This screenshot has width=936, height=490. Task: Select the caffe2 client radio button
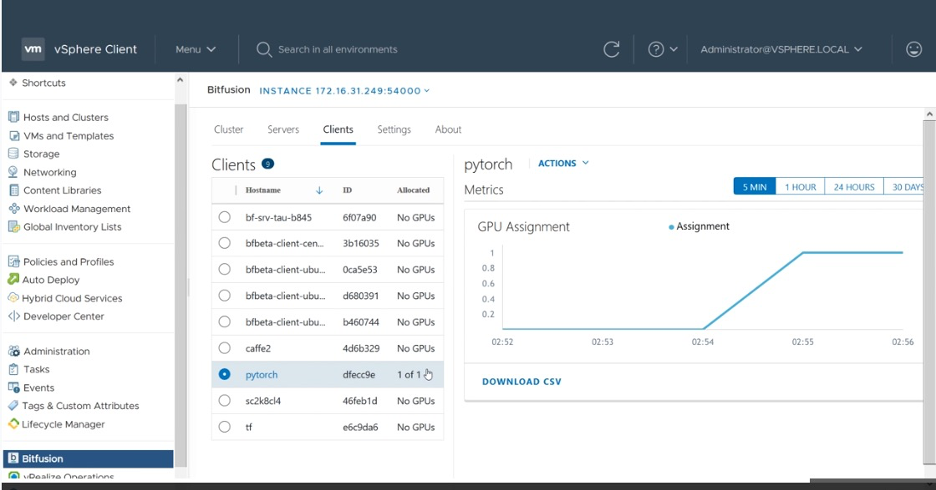pos(224,348)
